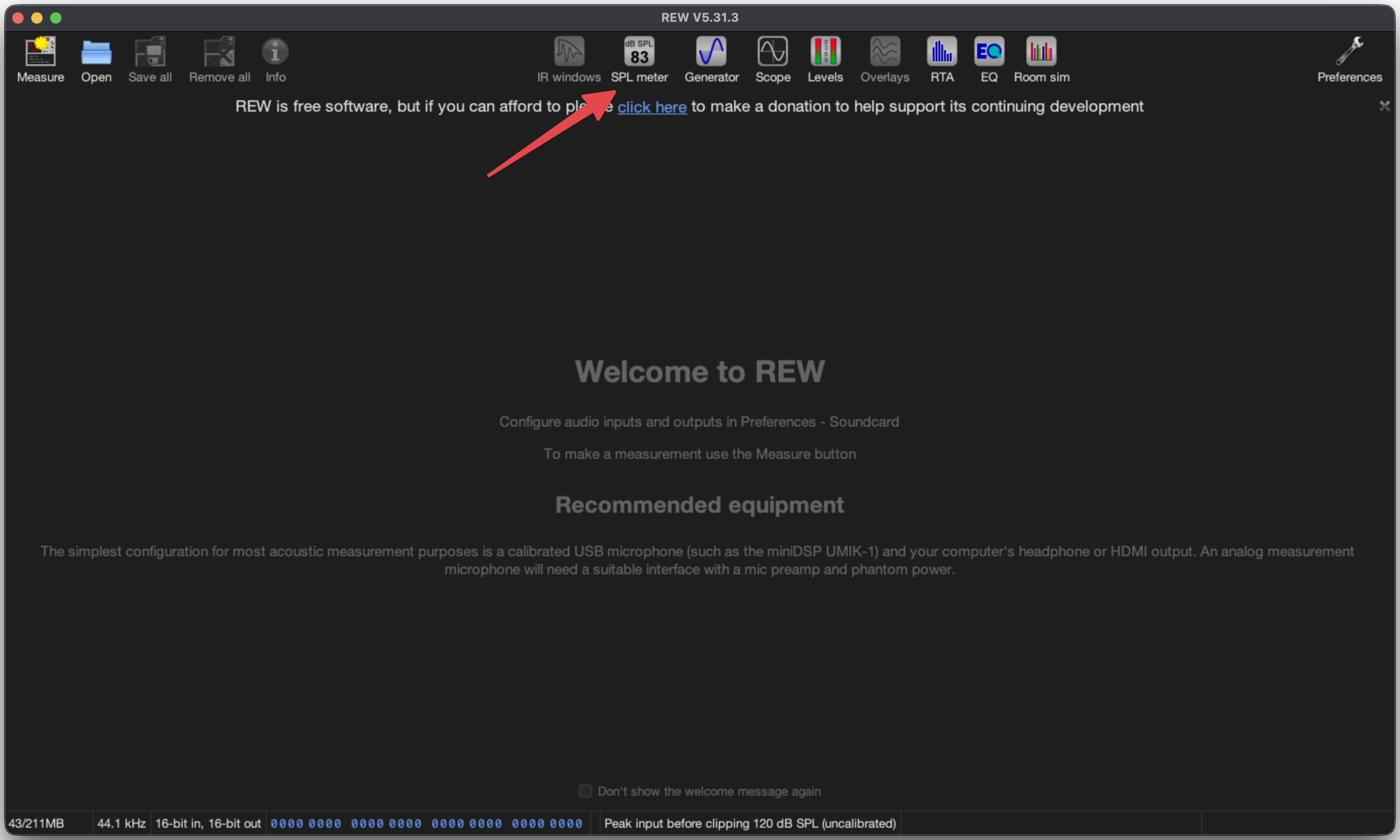Launch the signal Generator
Image resolution: width=1400 pixels, height=840 pixels.
point(711,60)
